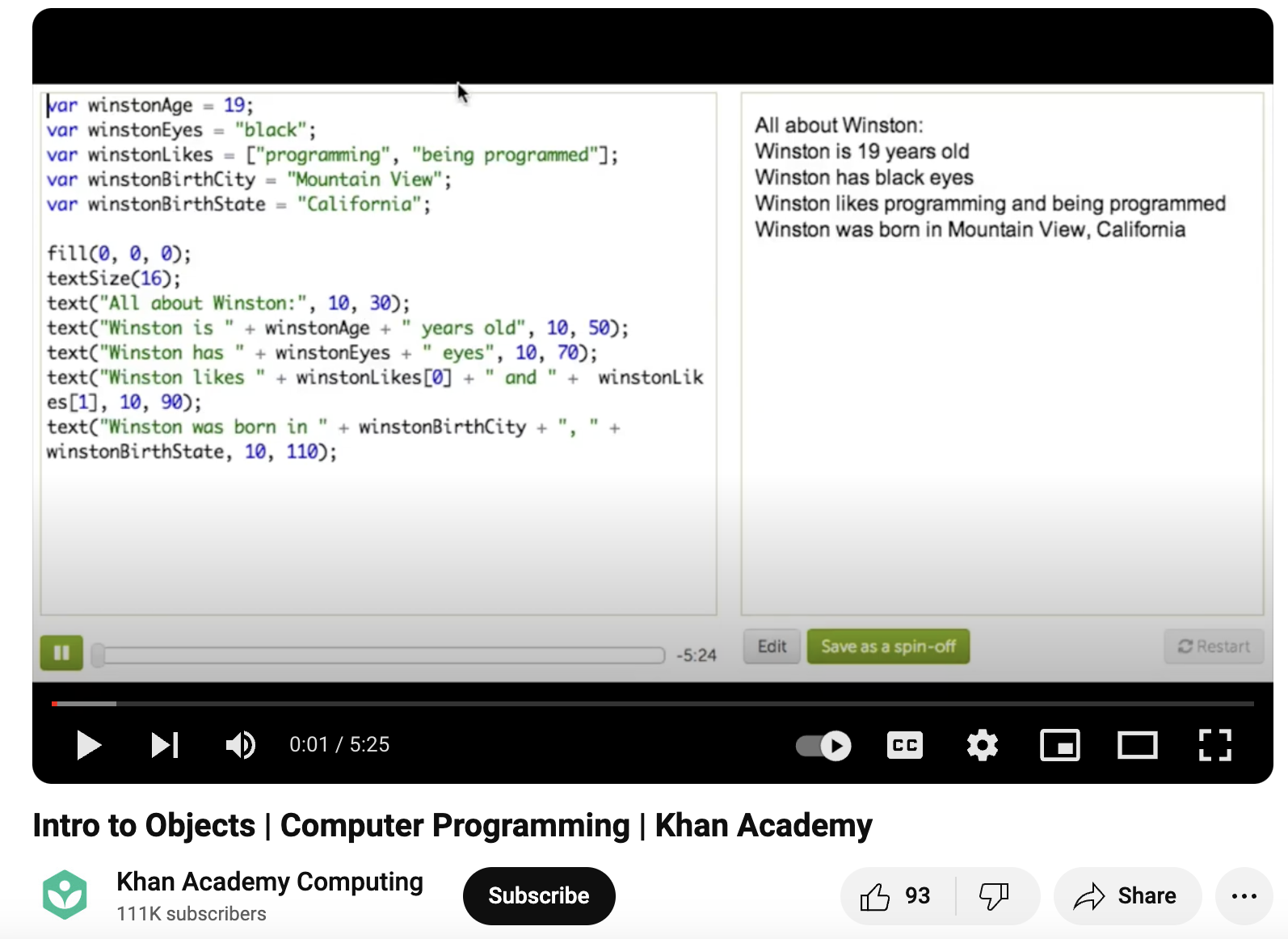Open Khan Academy Computing channel avatar

click(x=65, y=895)
